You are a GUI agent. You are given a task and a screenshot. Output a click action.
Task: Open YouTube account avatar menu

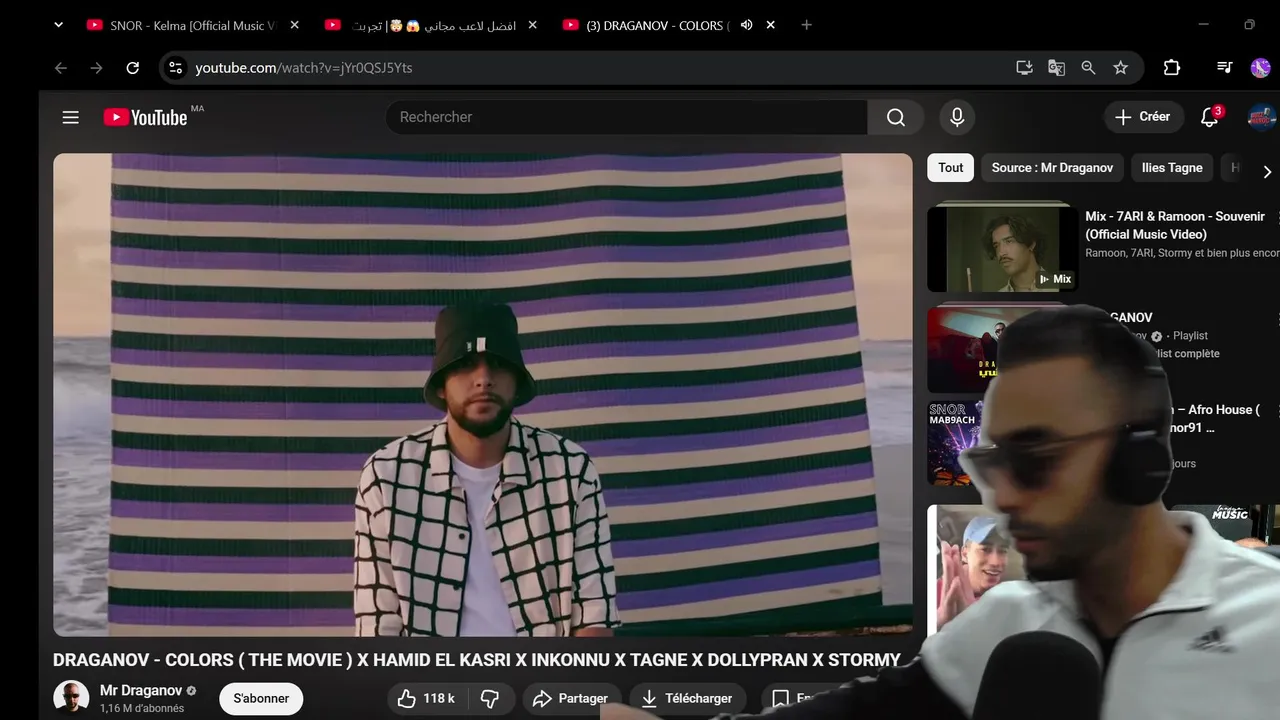point(1262,117)
